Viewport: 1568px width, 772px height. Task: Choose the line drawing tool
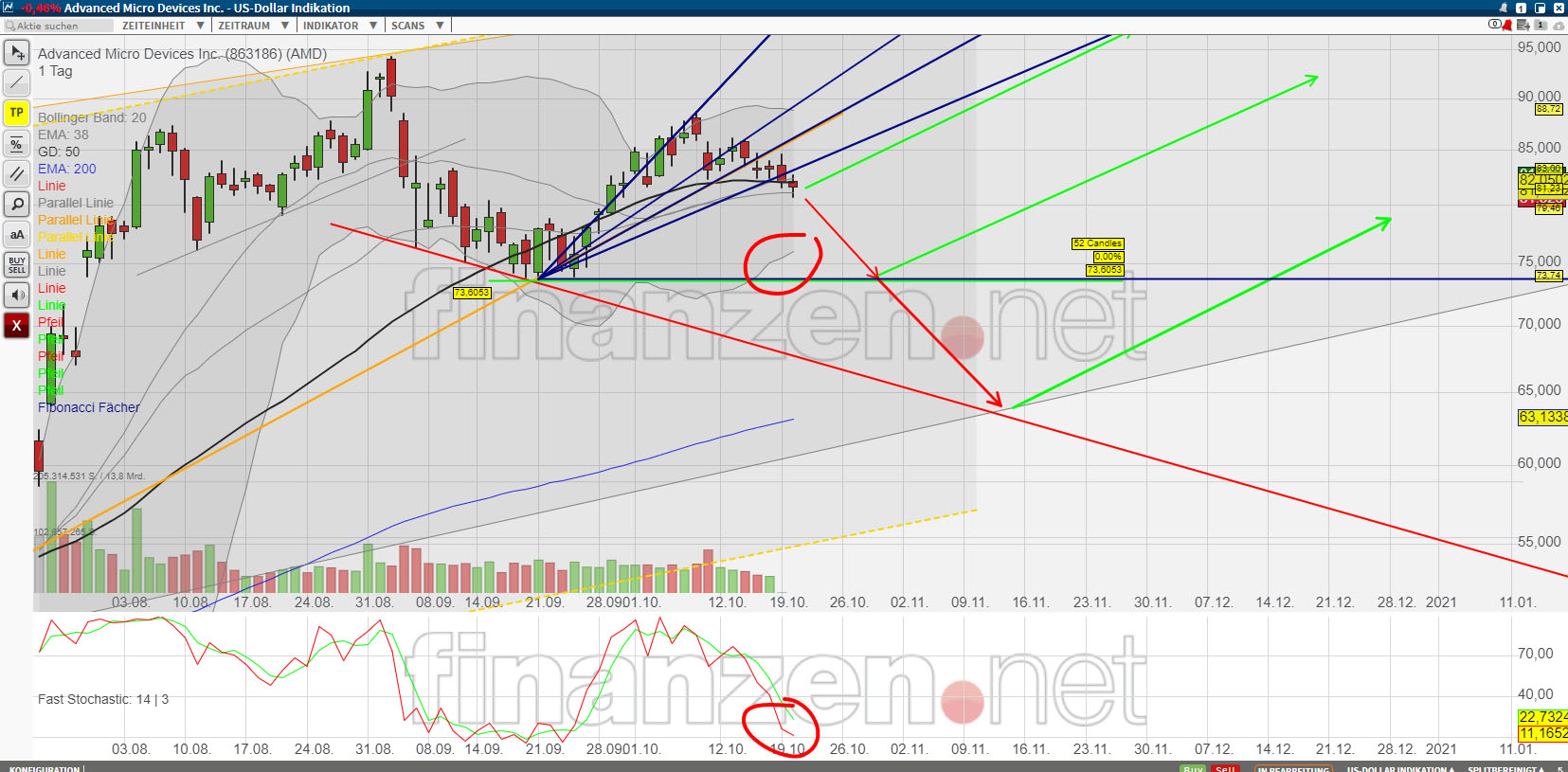[x=17, y=83]
